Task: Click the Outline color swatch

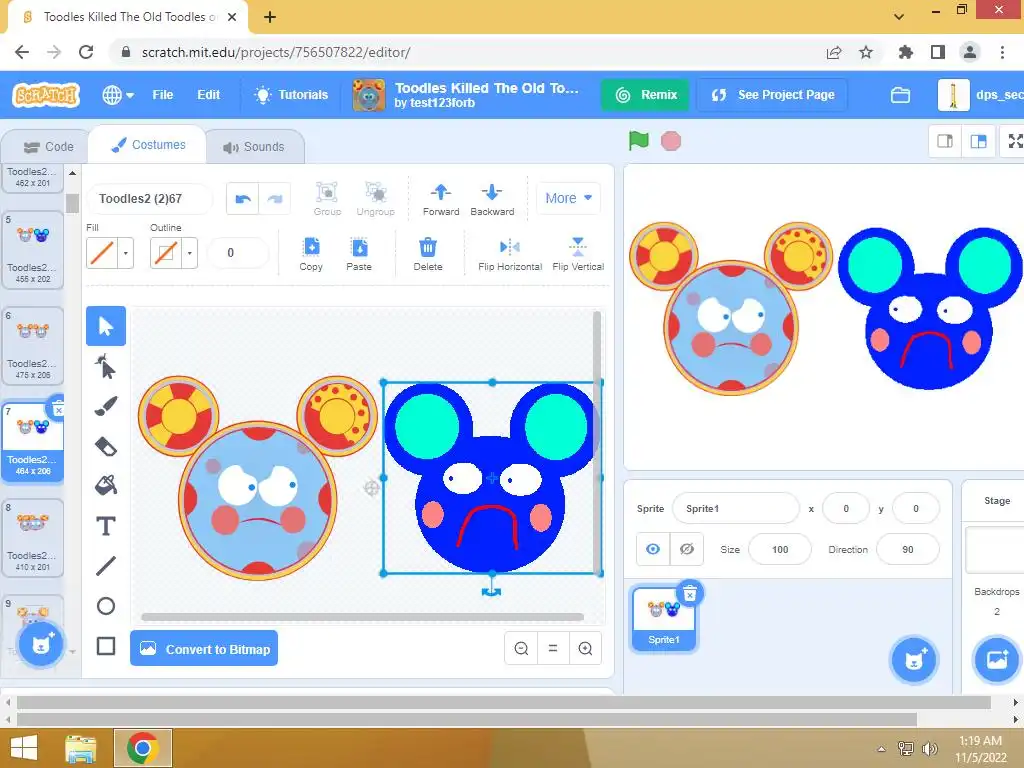Action: tap(167, 253)
